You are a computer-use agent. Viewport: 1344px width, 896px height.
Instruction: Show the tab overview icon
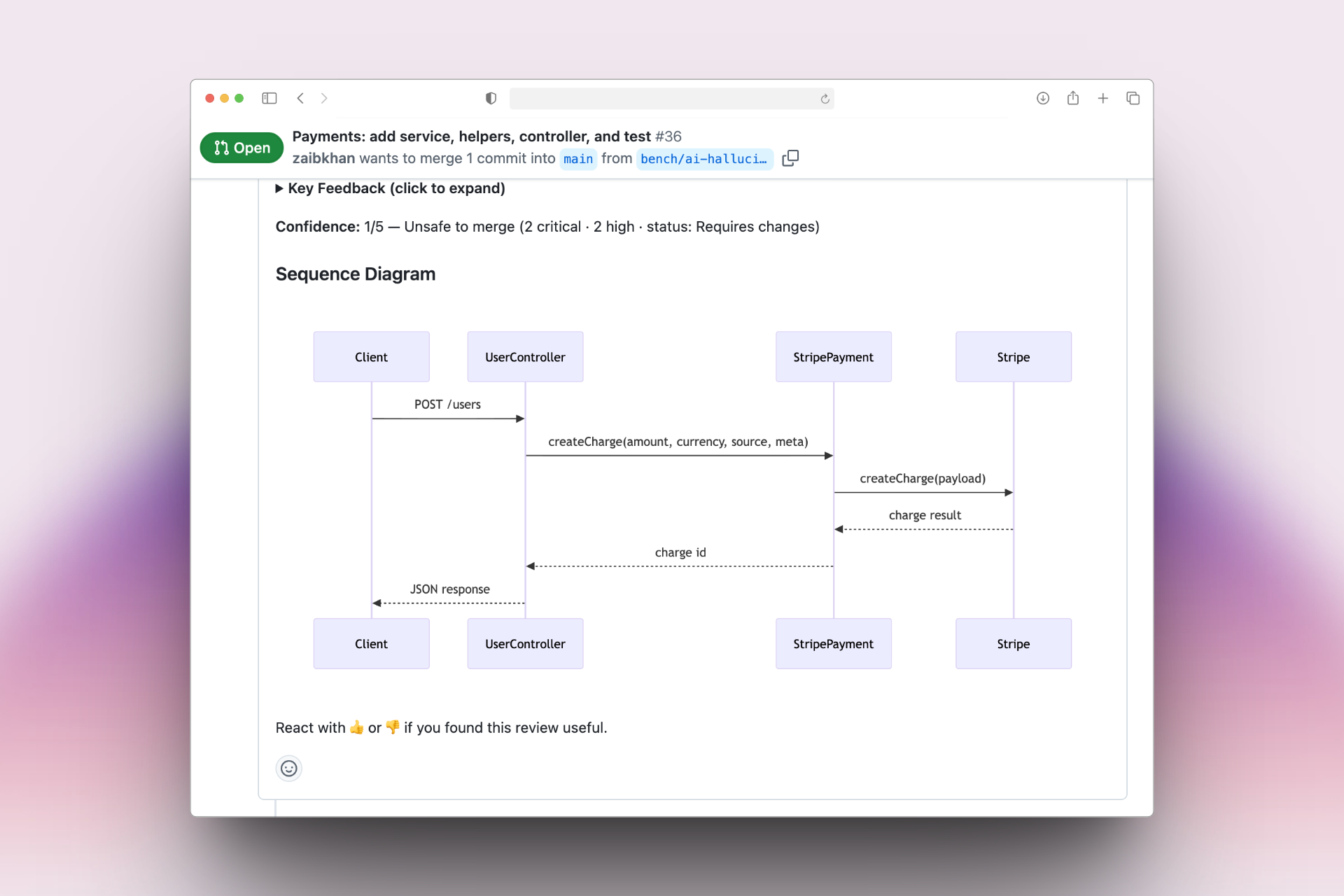coord(1133,98)
